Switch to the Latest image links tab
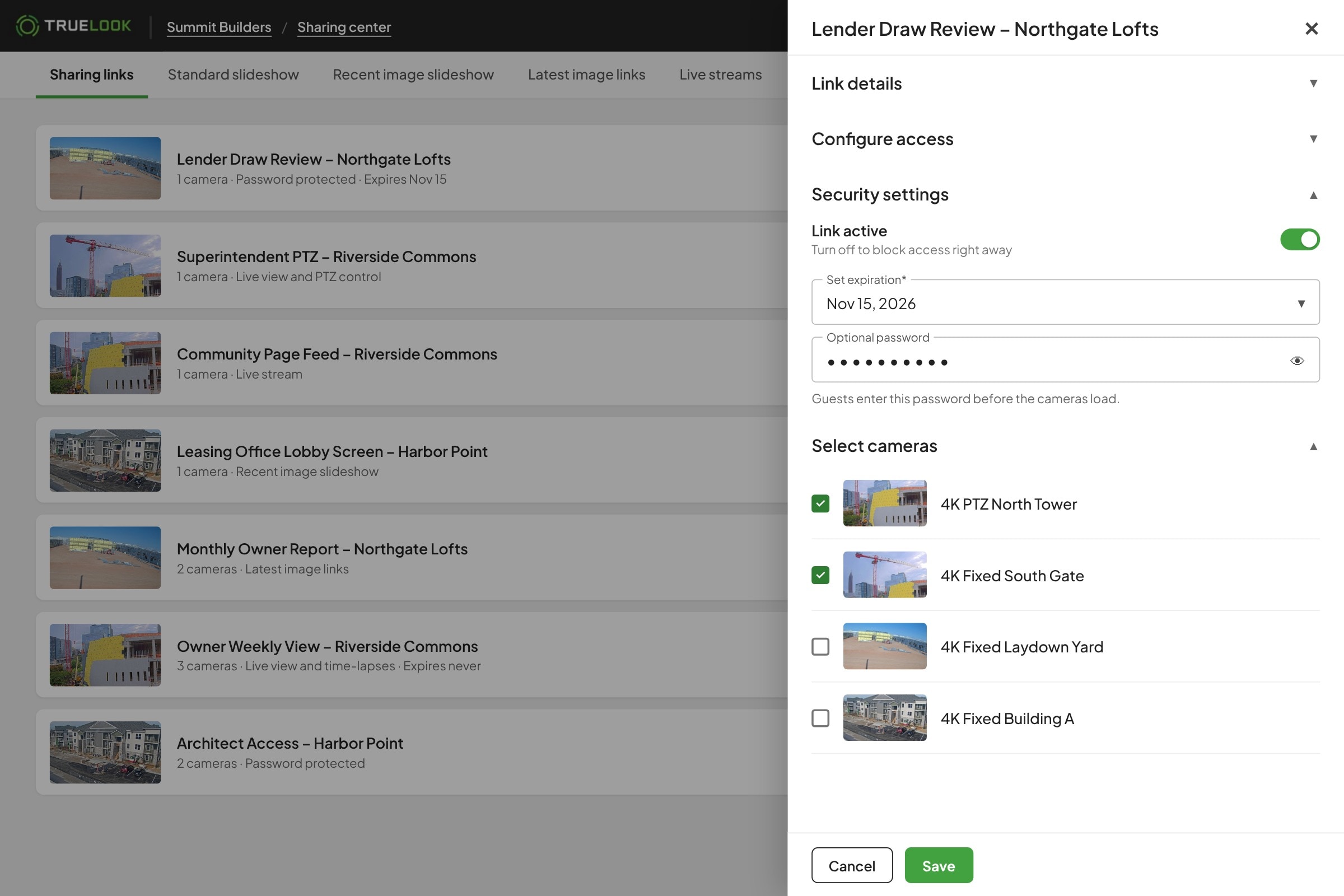This screenshot has width=1344, height=896. [586, 74]
